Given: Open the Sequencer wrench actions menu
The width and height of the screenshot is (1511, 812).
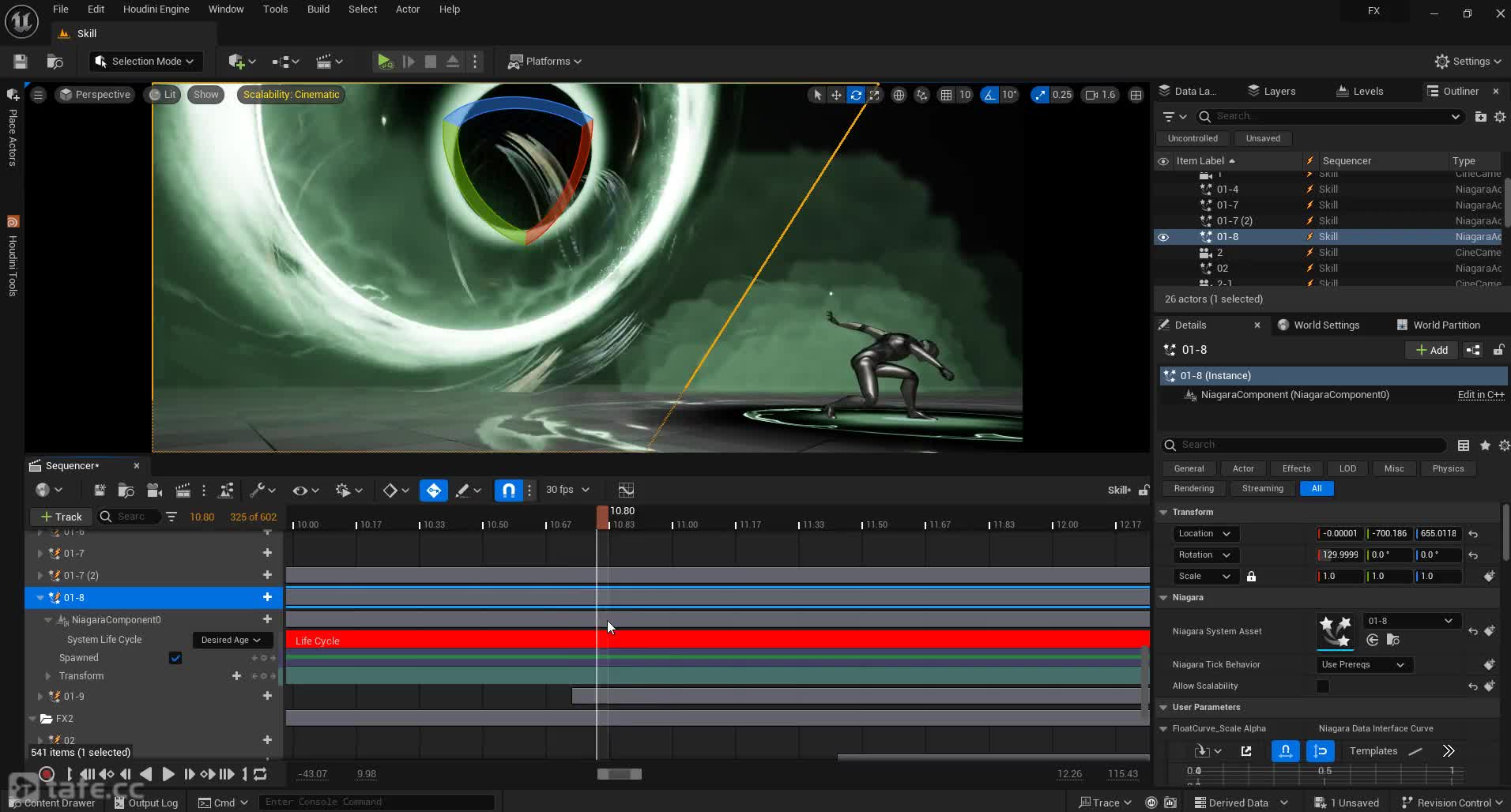Looking at the screenshot, I should coord(262,491).
